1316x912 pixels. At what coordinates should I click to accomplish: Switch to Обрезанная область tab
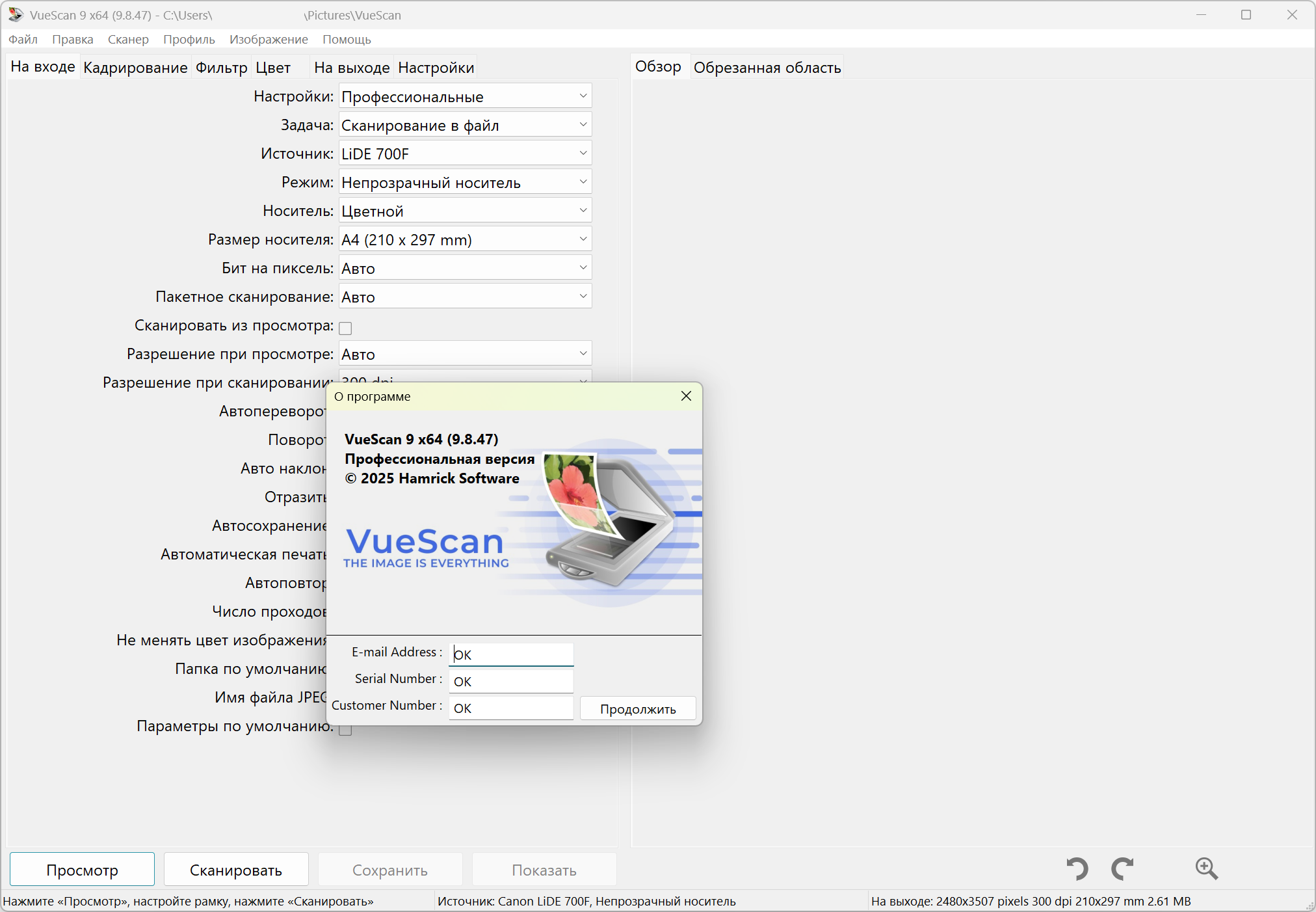pyautogui.click(x=767, y=68)
